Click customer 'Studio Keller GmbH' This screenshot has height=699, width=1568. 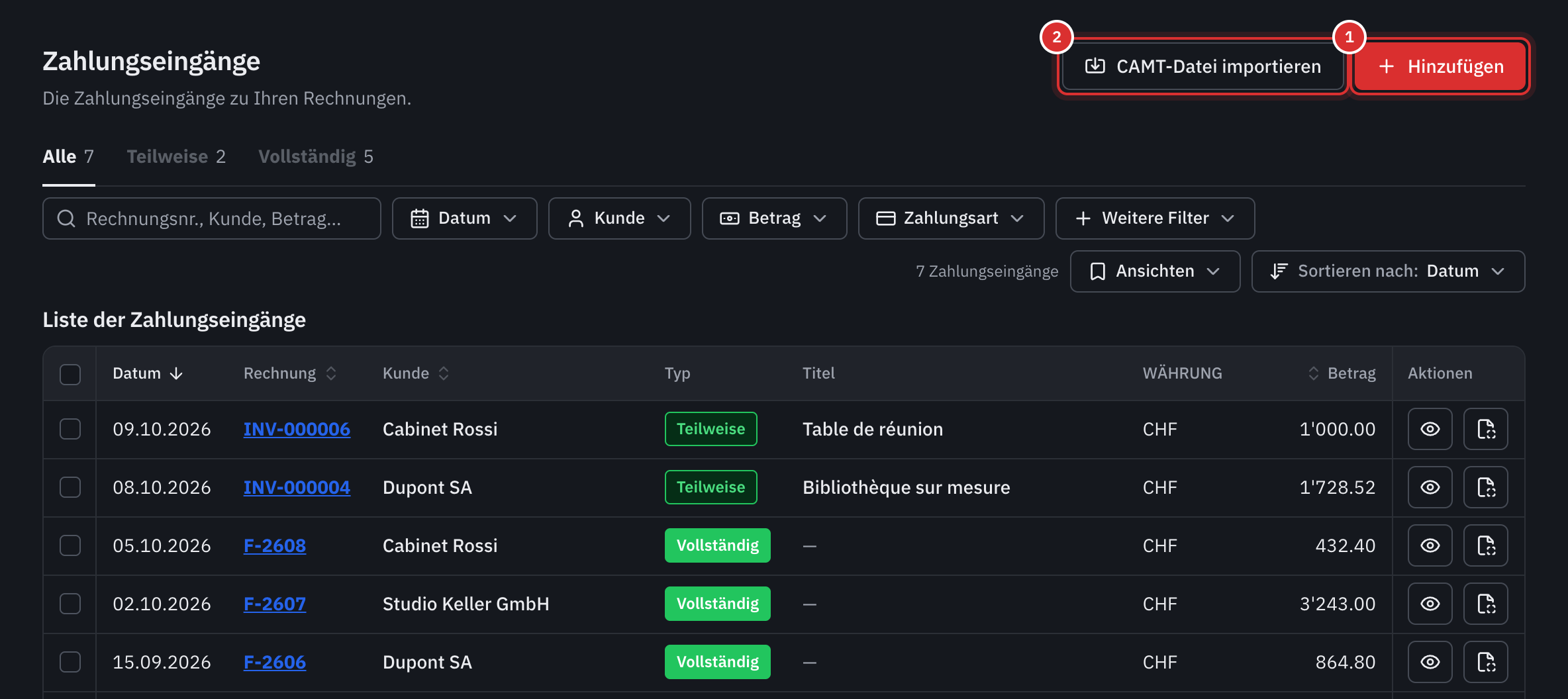(466, 604)
